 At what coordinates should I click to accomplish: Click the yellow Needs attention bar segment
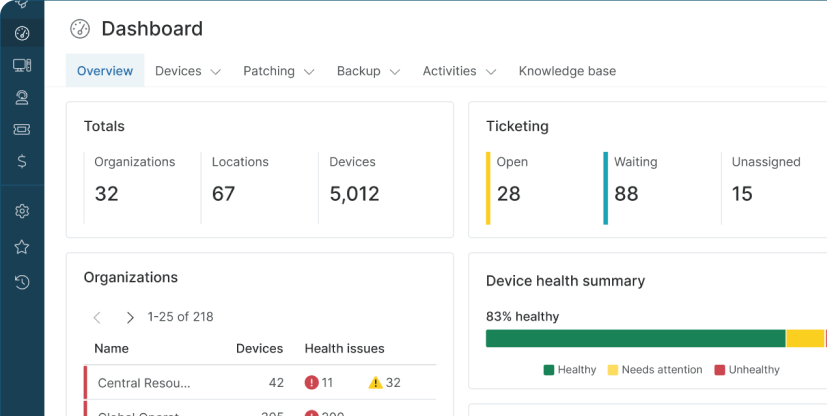point(805,338)
